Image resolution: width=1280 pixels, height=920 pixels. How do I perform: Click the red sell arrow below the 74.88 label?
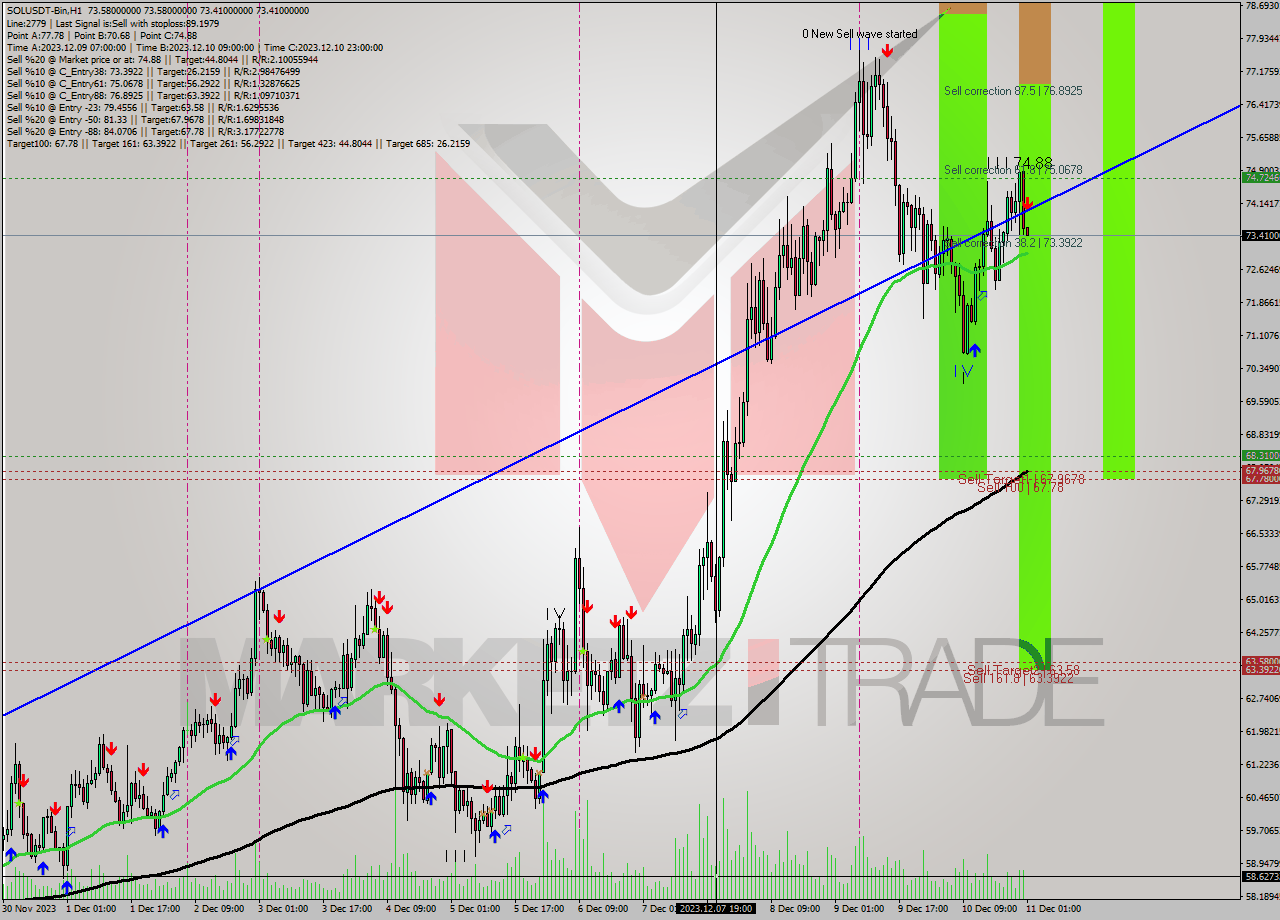click(x=1027, y=204)
